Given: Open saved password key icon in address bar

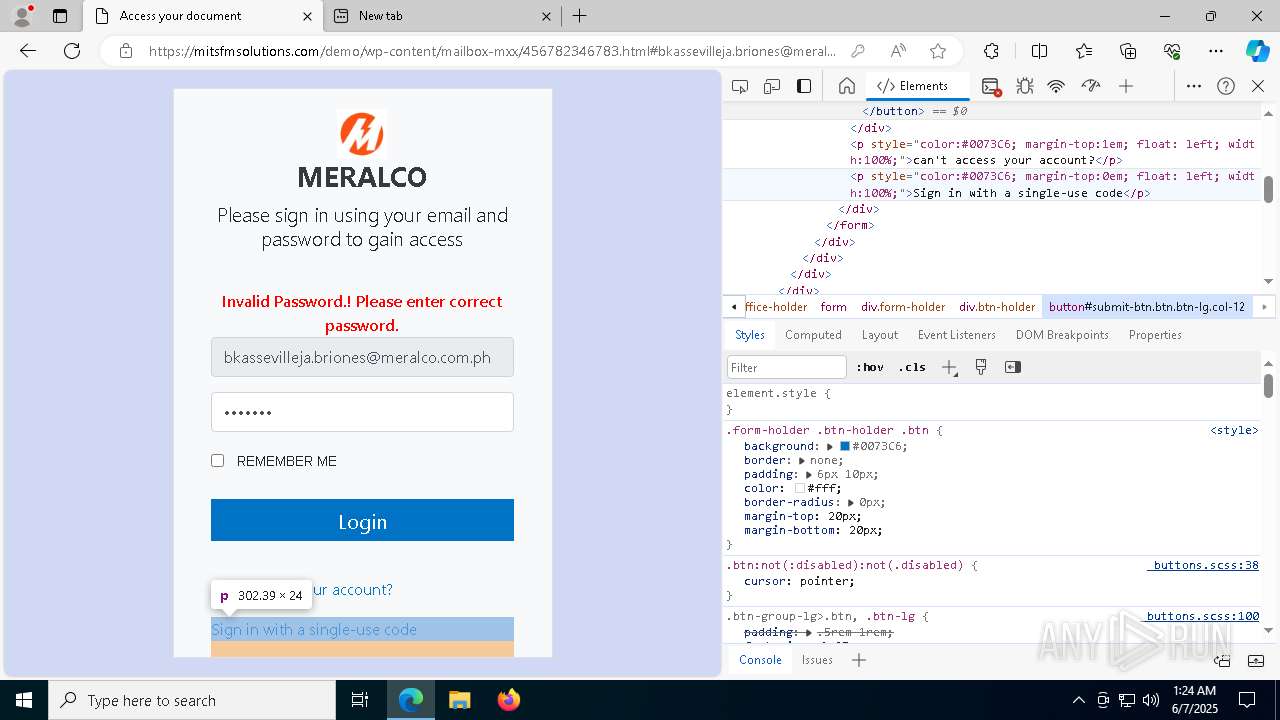Looking at the screenshot, I should pos(858,51).
